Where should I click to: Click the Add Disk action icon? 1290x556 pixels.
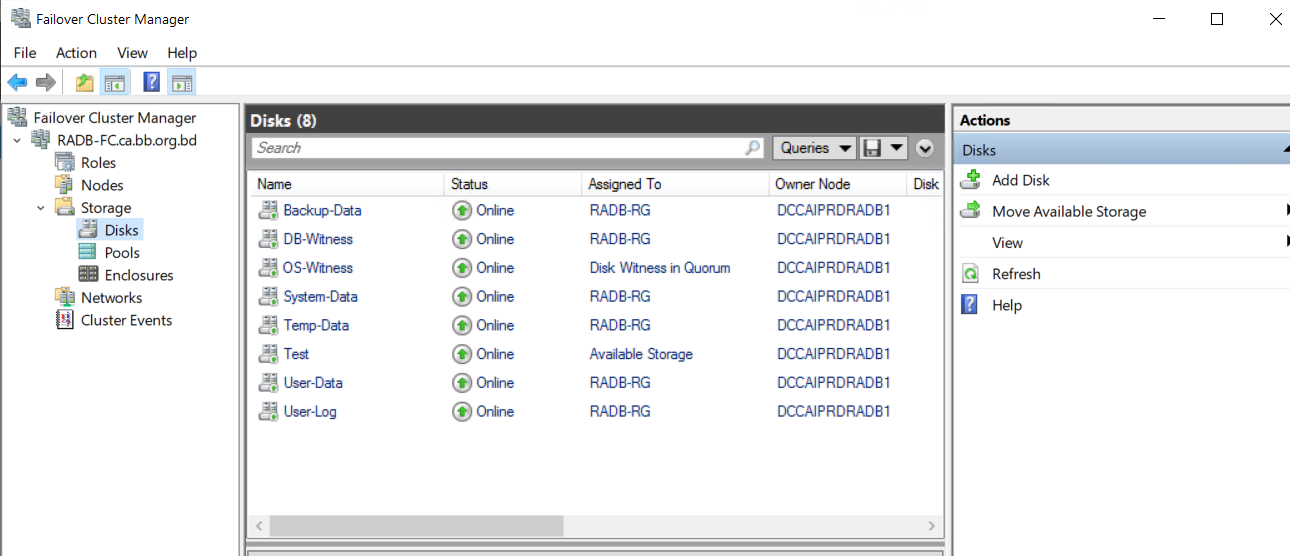pyautogui.click(x=970, y=180)
